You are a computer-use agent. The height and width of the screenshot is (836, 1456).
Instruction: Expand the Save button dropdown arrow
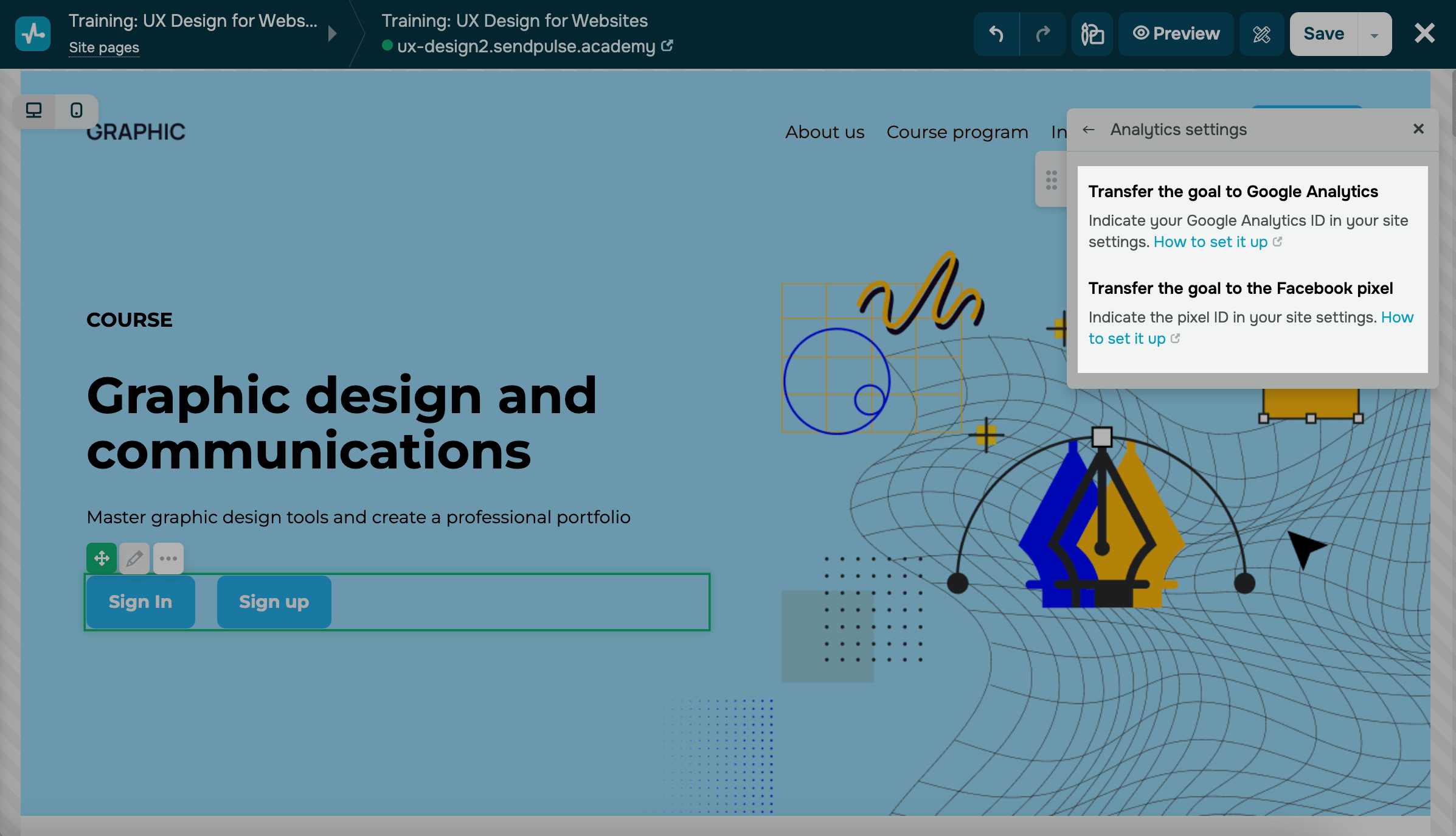pos(1375,35)
